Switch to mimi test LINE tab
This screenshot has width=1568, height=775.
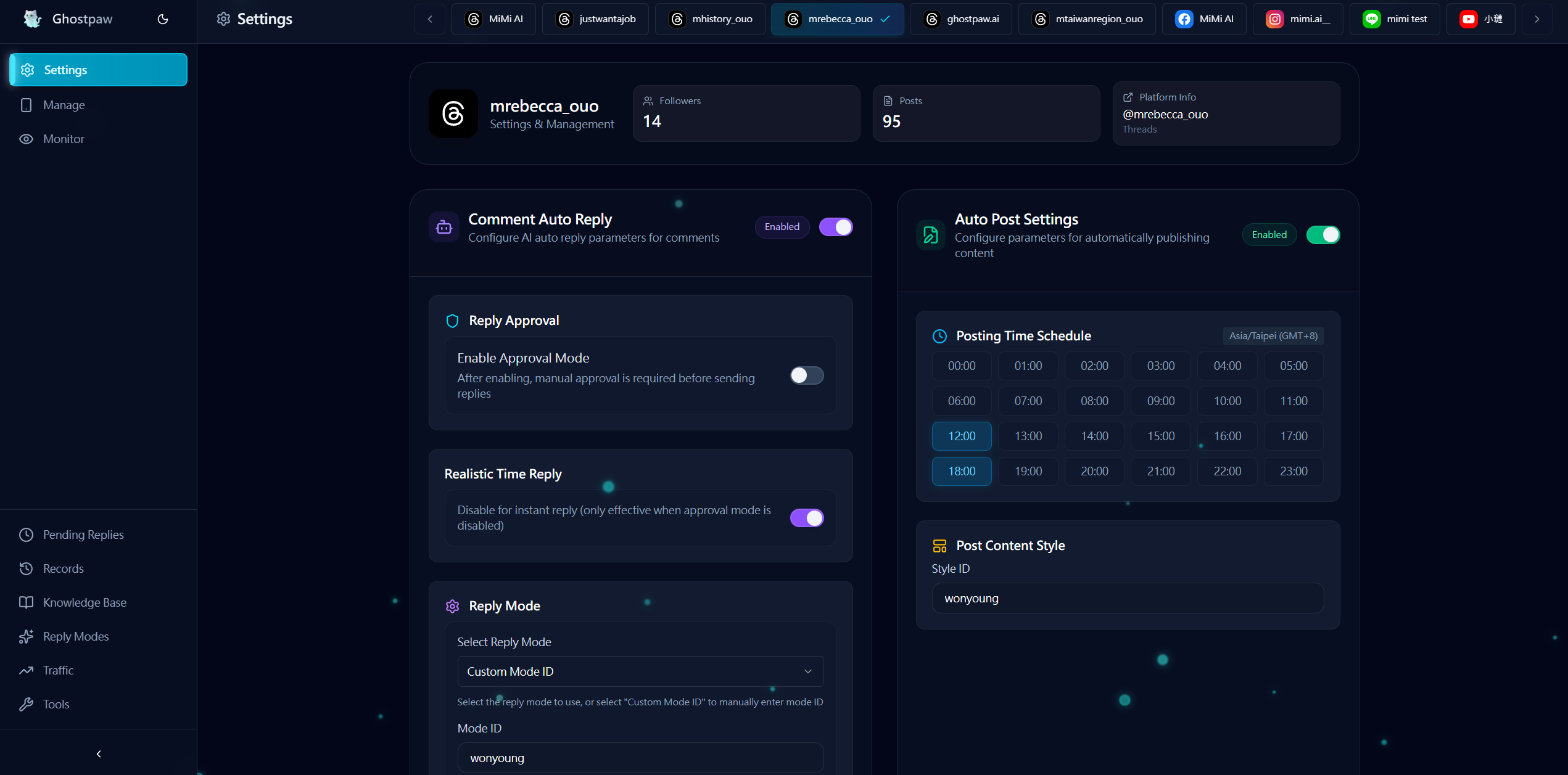click(1395, 19)
